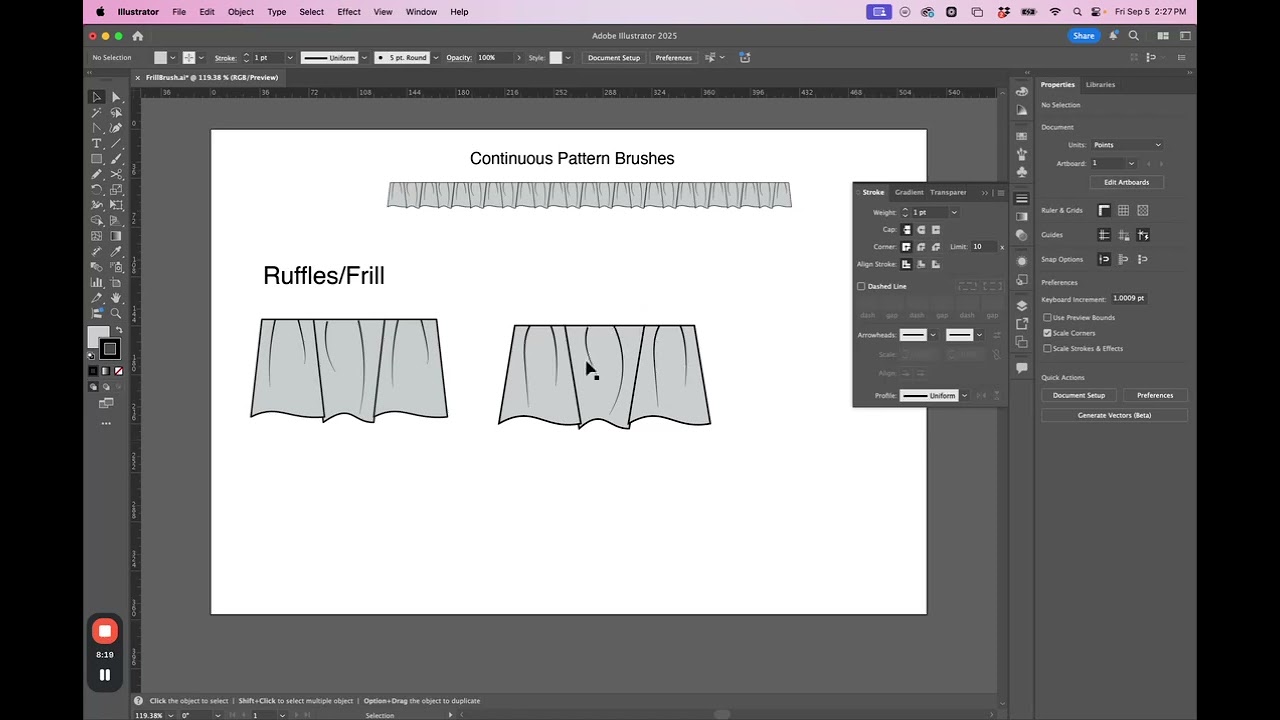Open the Object menu
The height and width of the screenshot is (720, 1280).
[241, 12]
